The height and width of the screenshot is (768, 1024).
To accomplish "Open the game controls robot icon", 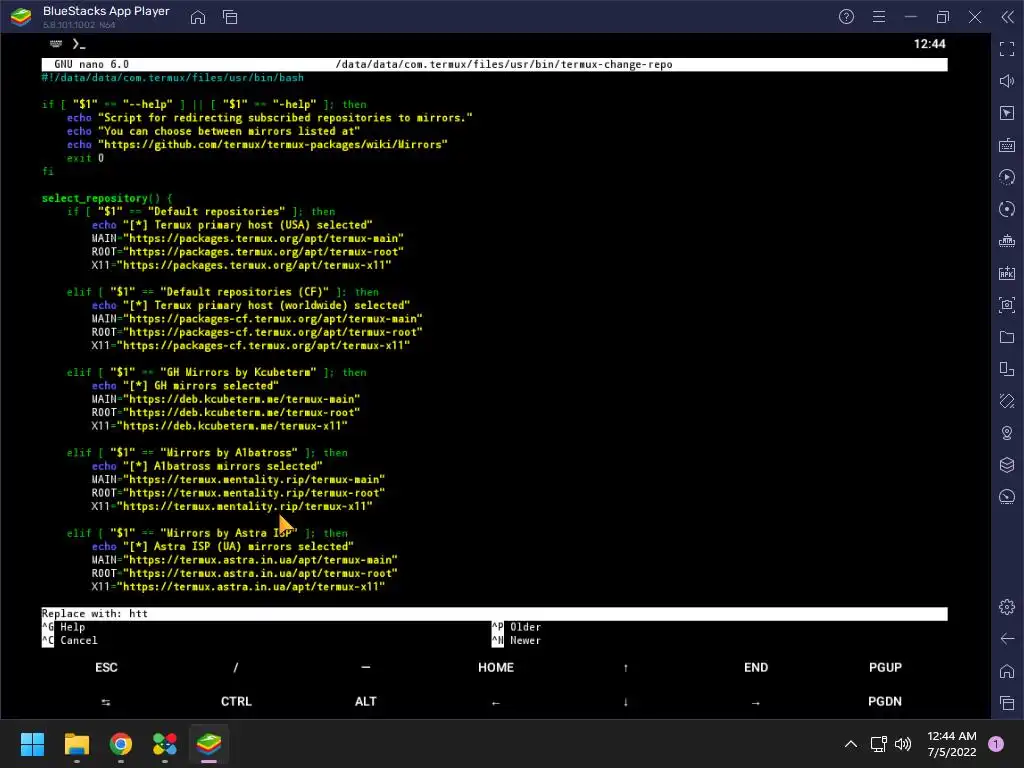I will pos(1007,241).
